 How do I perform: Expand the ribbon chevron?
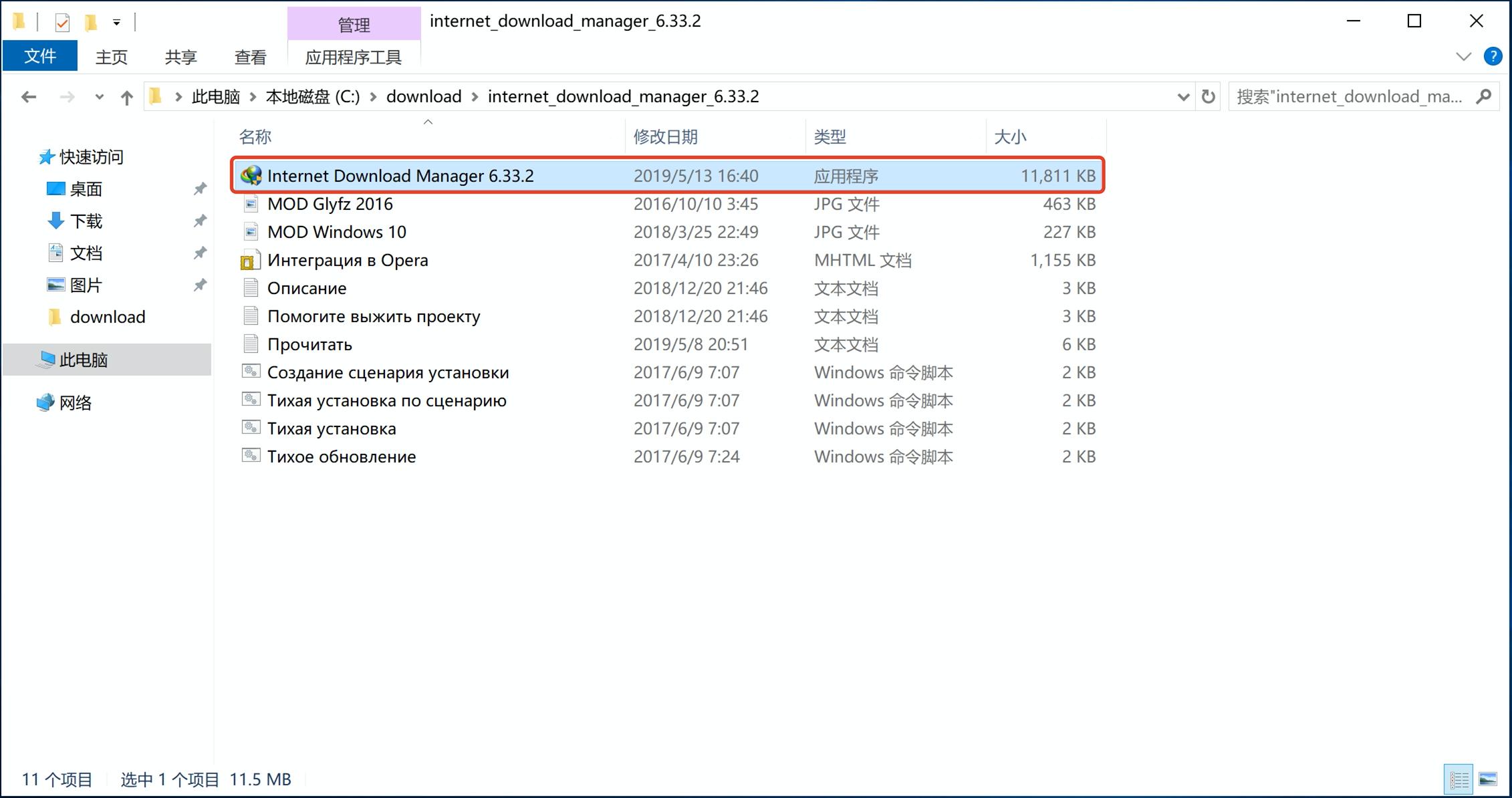coord(1463,57)
